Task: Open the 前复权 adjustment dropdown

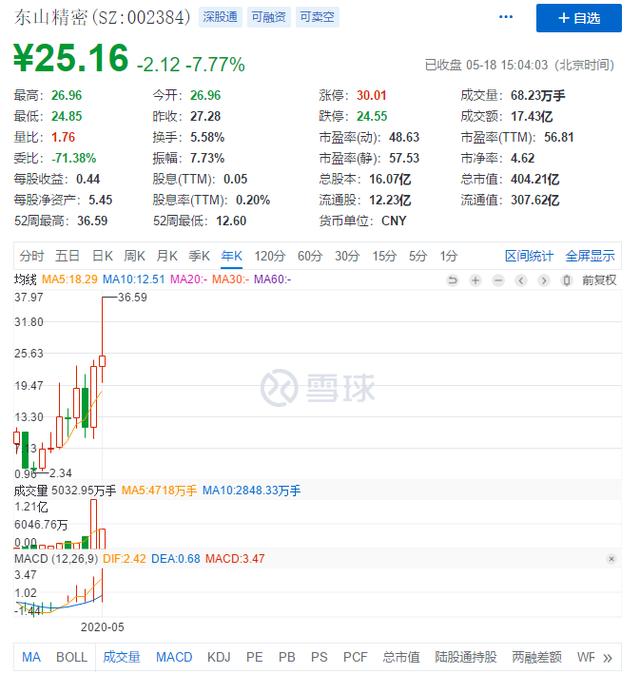Action: click(x=599, y=281)
